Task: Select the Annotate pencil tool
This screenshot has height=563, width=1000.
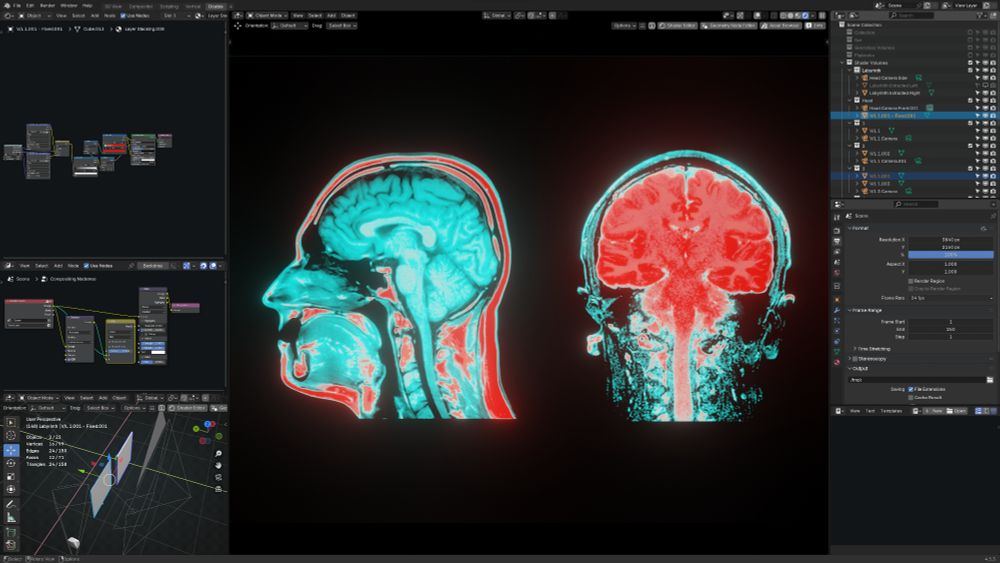Action: coord(11,504)
